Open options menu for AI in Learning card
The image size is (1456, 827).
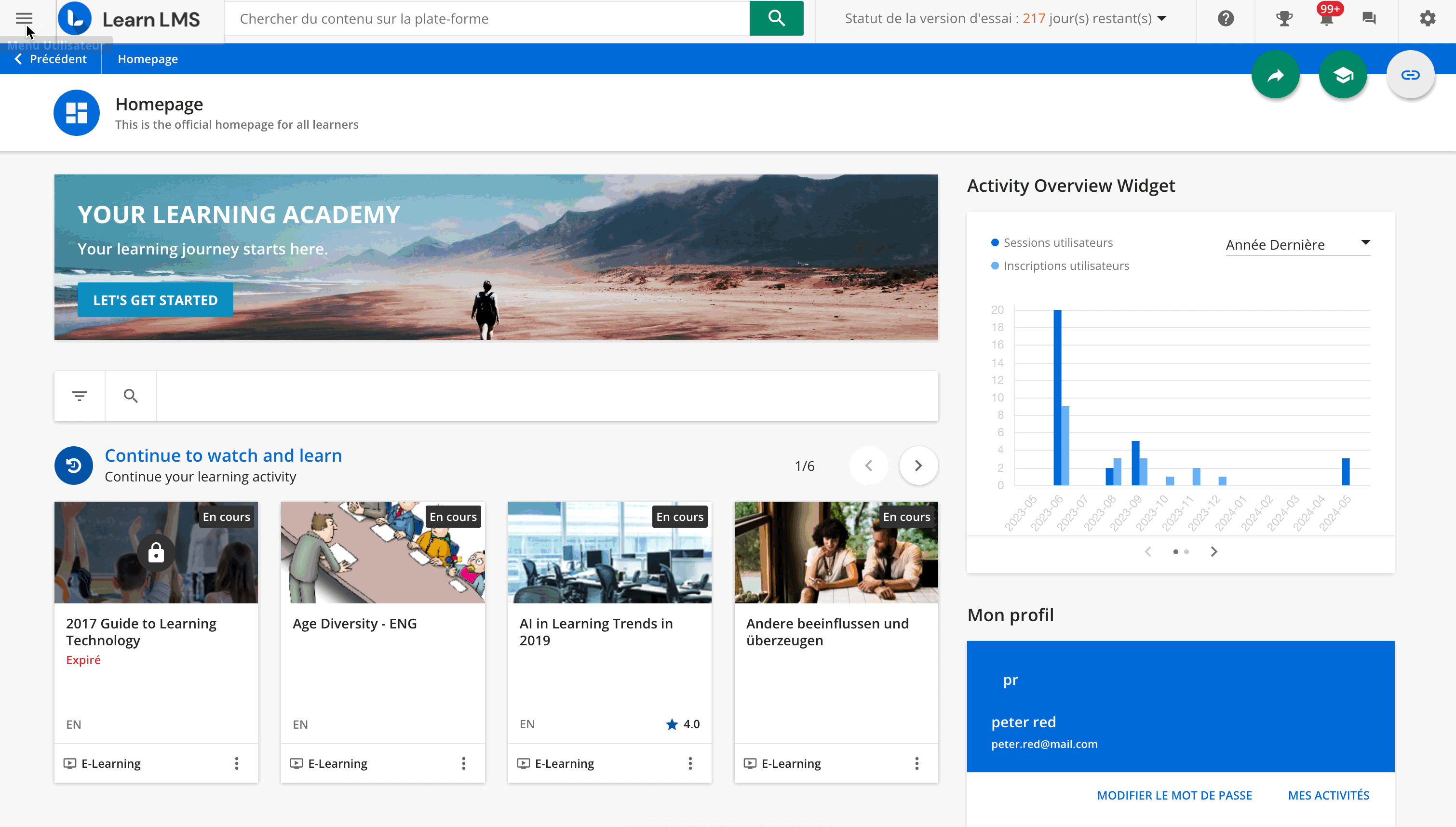click(690, 763)
